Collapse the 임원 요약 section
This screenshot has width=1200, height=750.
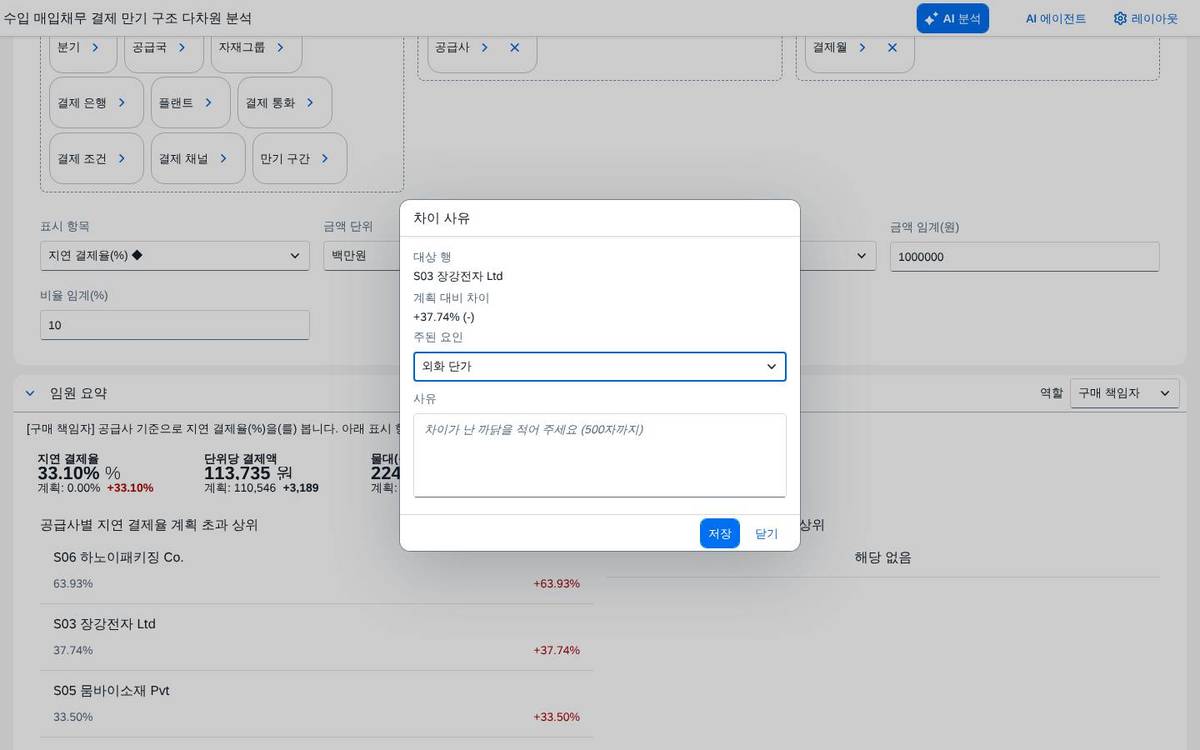29,393
